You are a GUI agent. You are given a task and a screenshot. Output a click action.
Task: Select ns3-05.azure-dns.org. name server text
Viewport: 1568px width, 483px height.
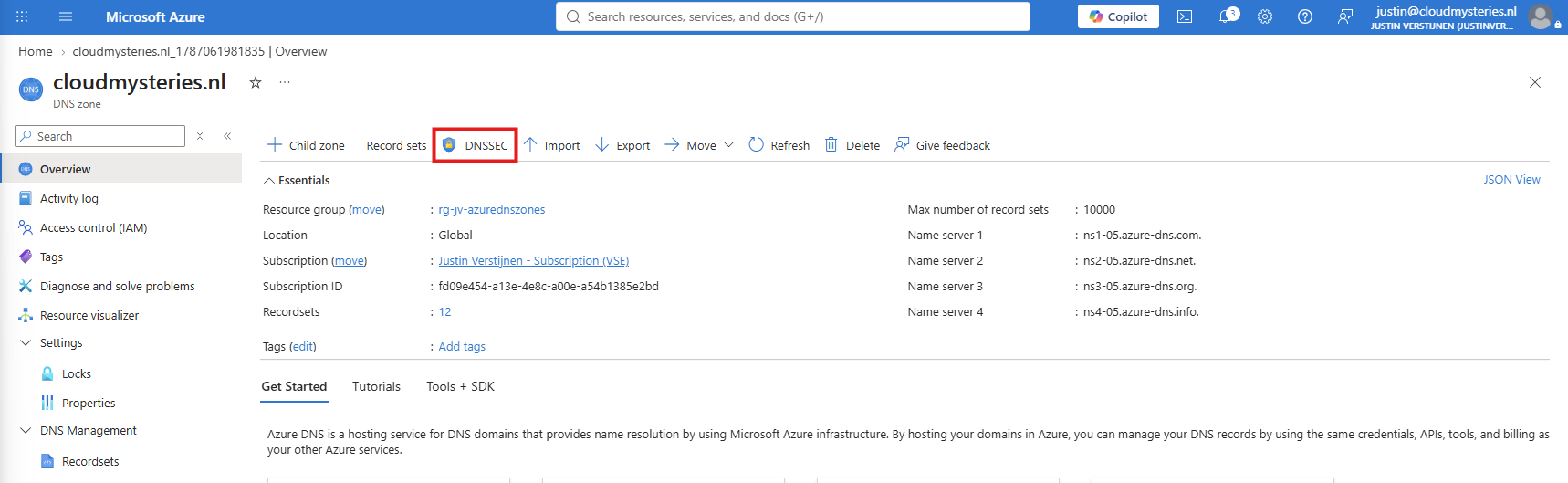1140,286
